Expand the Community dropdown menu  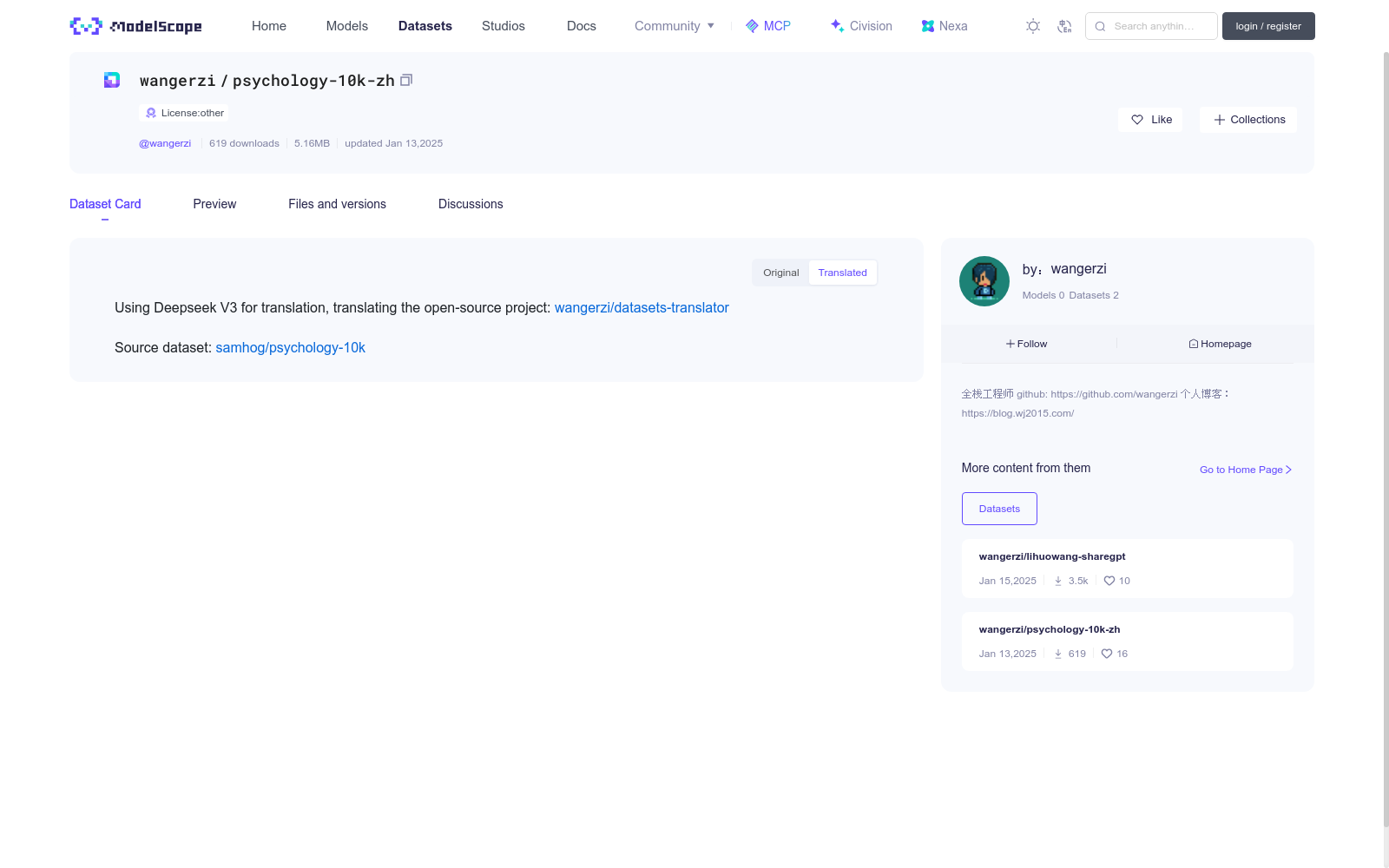(x=675, y=26)
